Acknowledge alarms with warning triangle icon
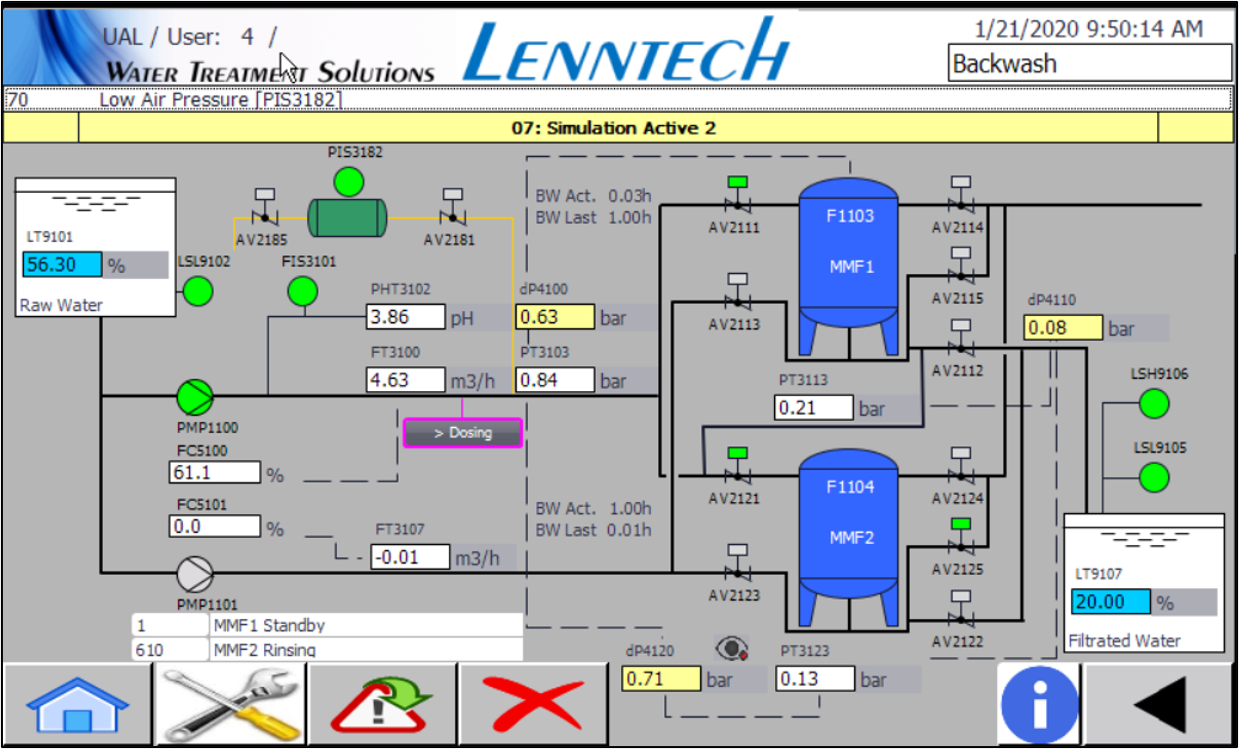The image size is (1239, 750). (x=383, y=704)
